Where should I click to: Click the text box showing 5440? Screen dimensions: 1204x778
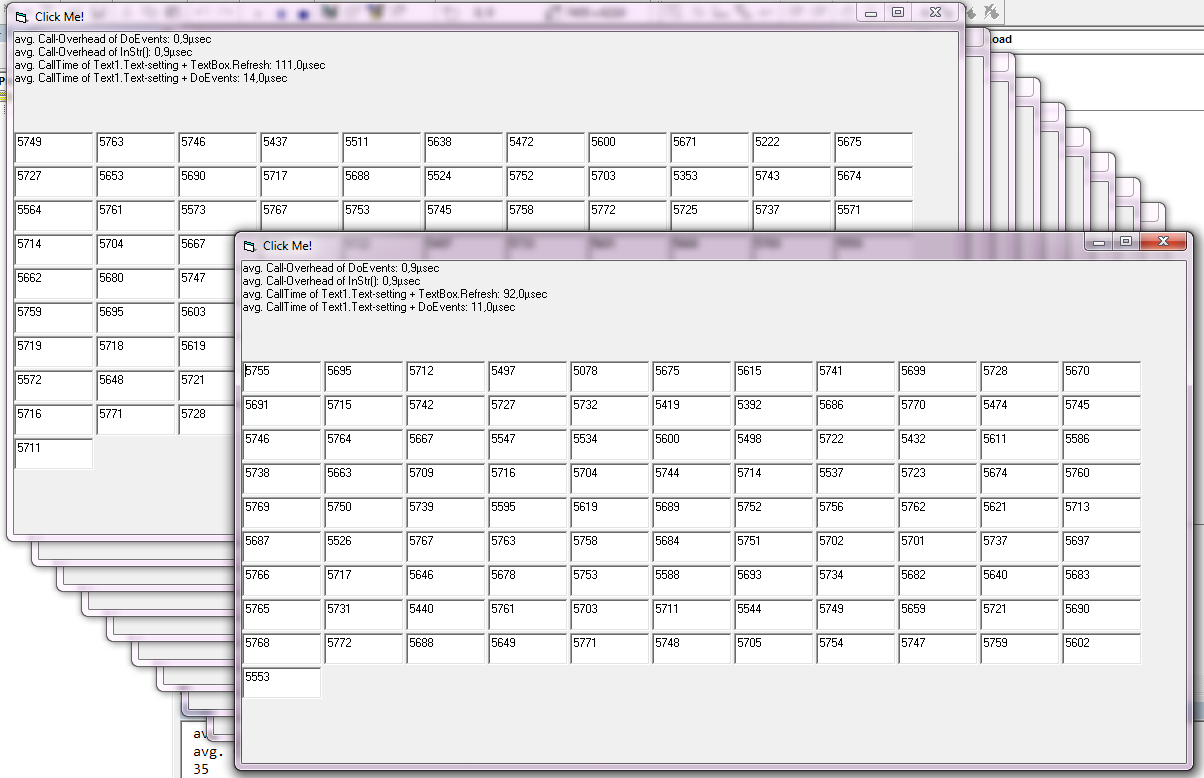click(x=445, y=615)
